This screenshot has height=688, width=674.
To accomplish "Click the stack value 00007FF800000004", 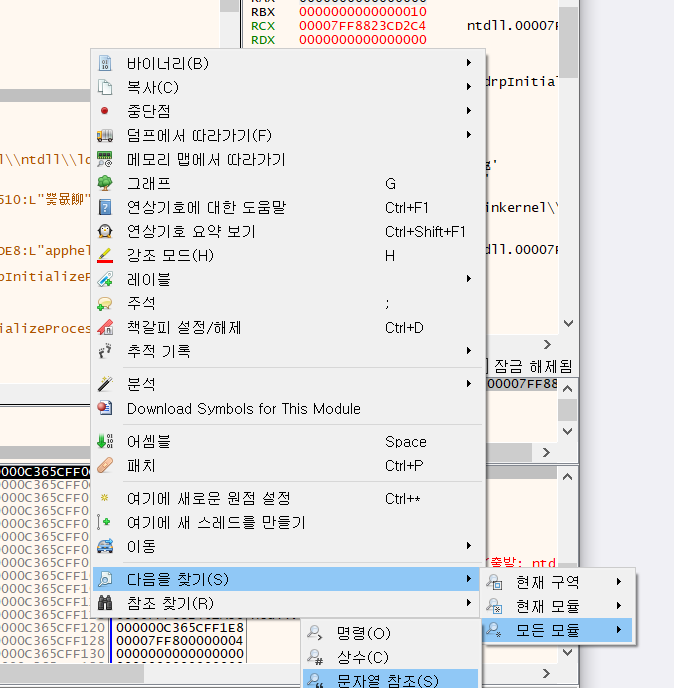I will click(x=179, y=640).
